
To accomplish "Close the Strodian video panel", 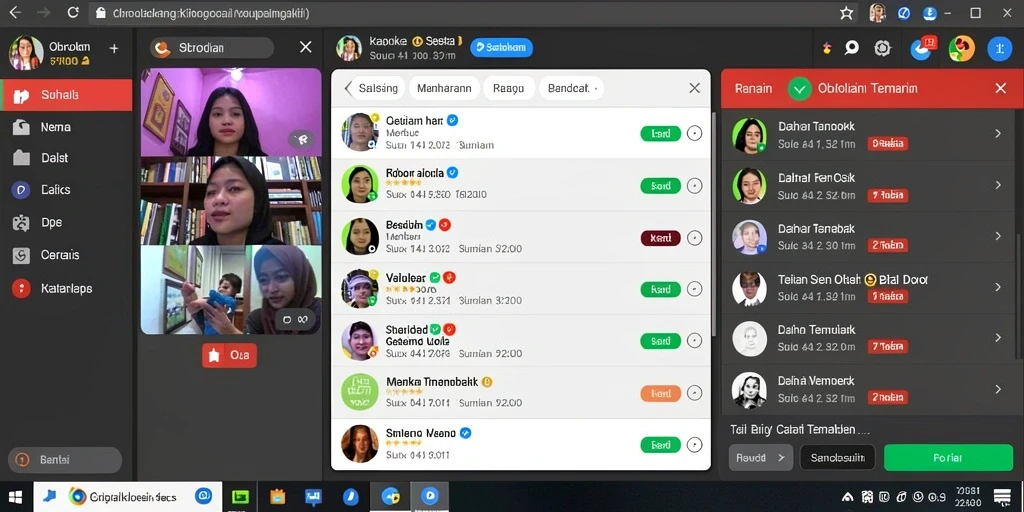I will coord(305,47).
